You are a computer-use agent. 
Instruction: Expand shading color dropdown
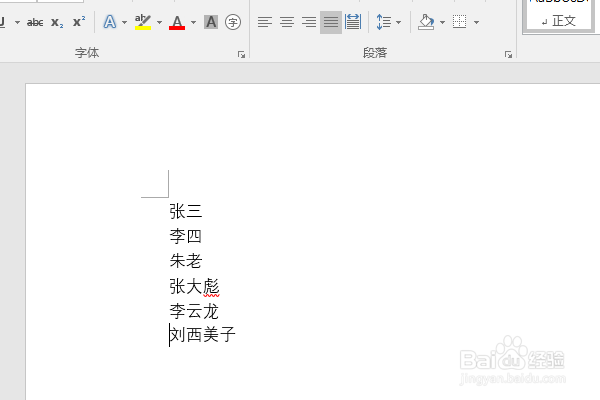point(442,23)
